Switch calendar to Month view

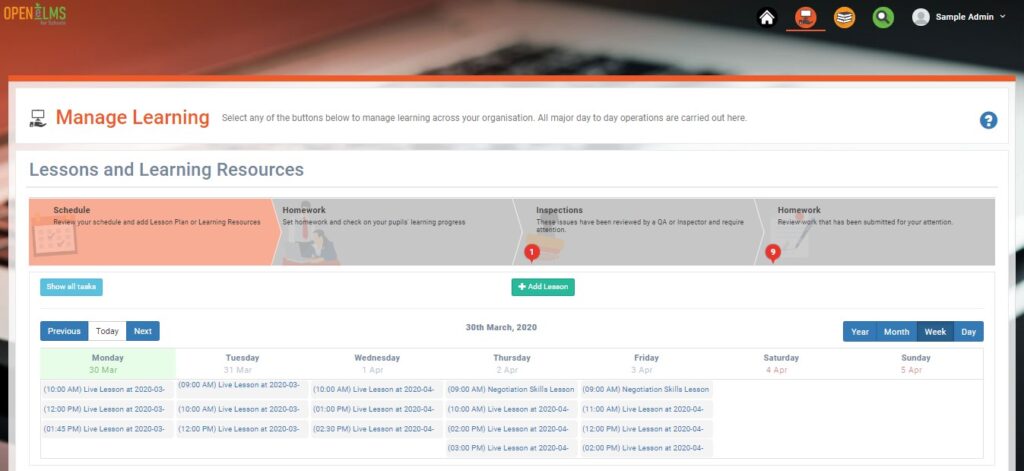click(897, 332)
